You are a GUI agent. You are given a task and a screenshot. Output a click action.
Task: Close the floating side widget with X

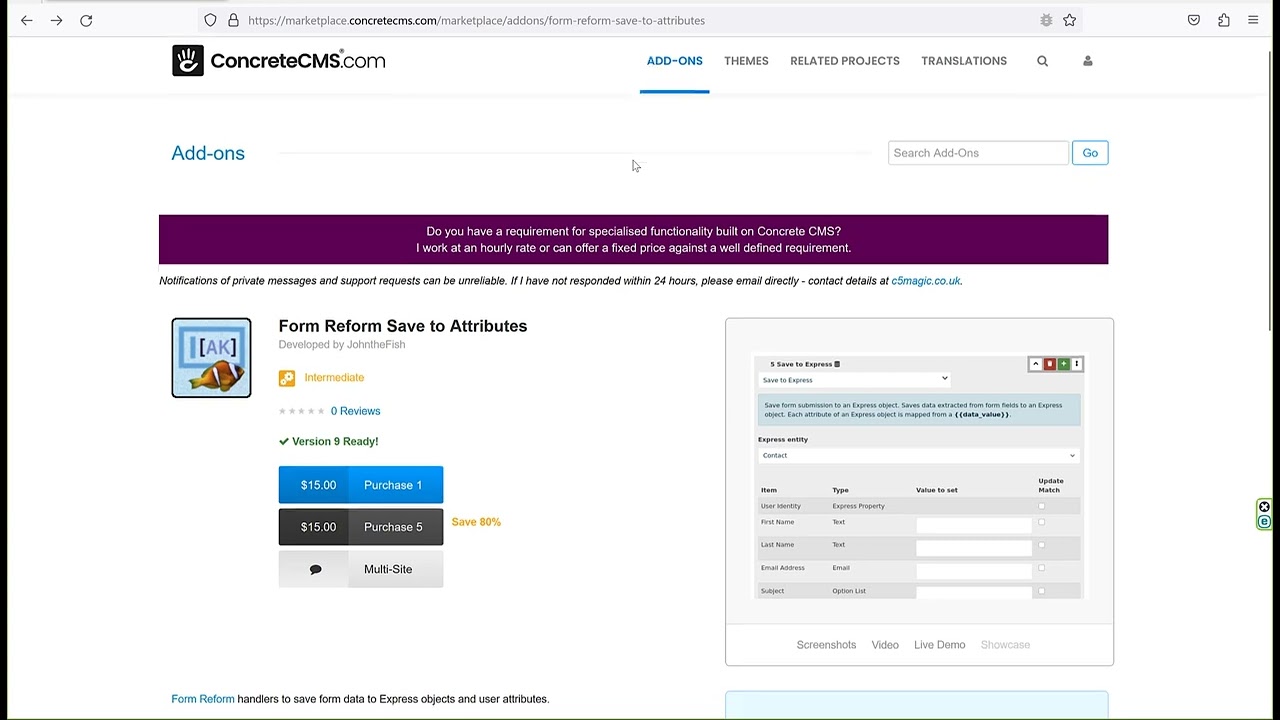1264,507
